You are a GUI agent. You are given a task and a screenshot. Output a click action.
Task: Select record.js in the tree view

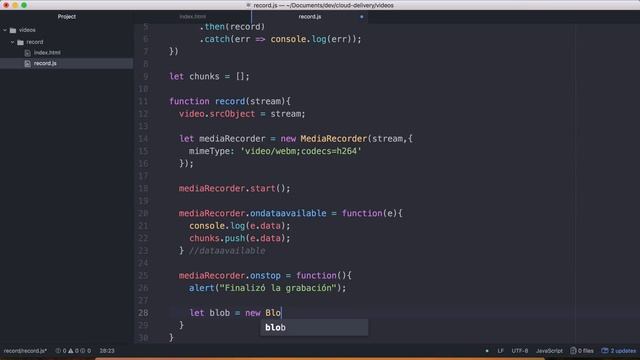tap(45, 63)
